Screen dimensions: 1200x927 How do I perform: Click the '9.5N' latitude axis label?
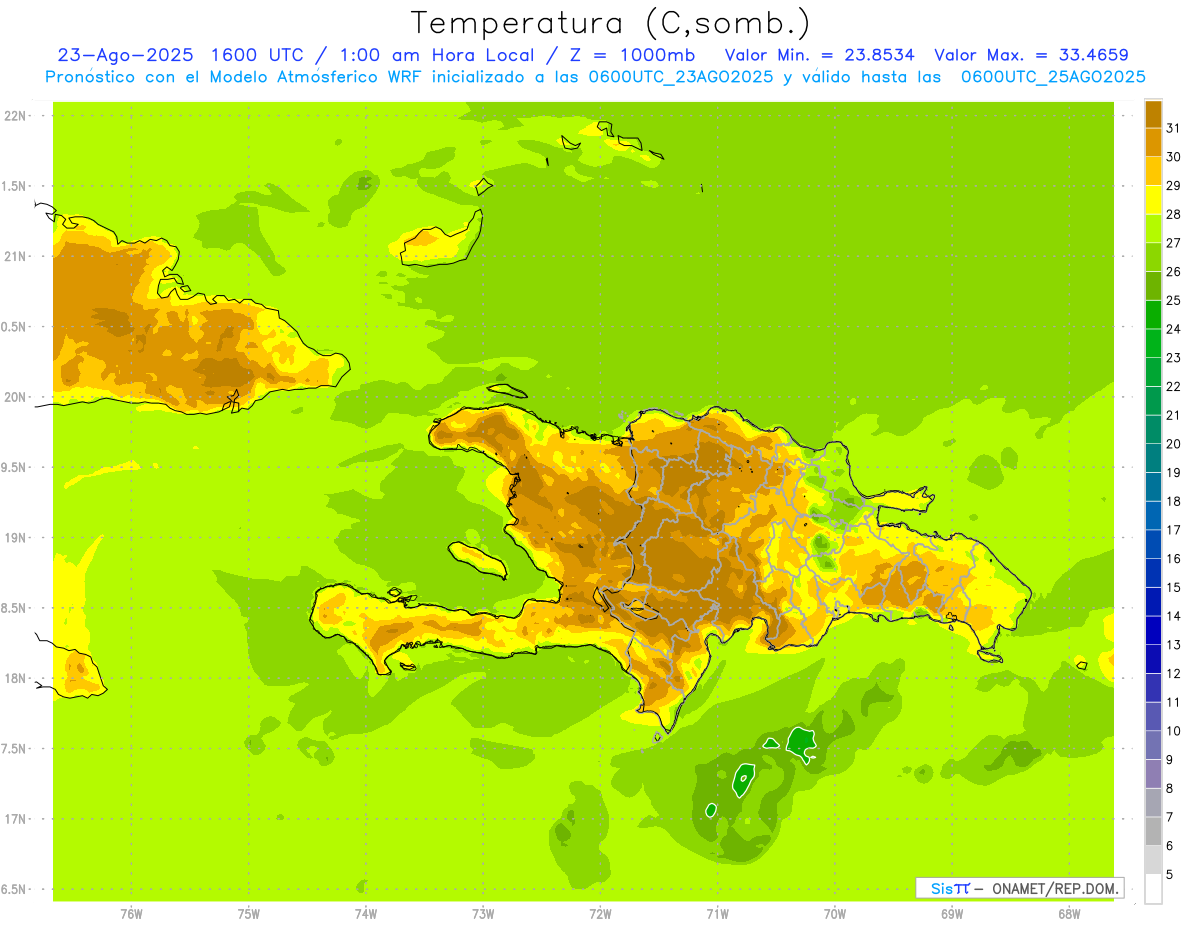15,467
